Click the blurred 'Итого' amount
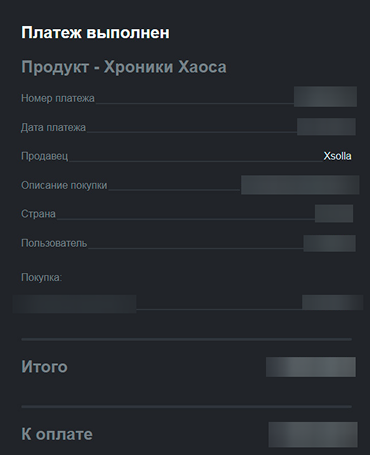The height and width of the screenshot is (455, 370). 311,367
